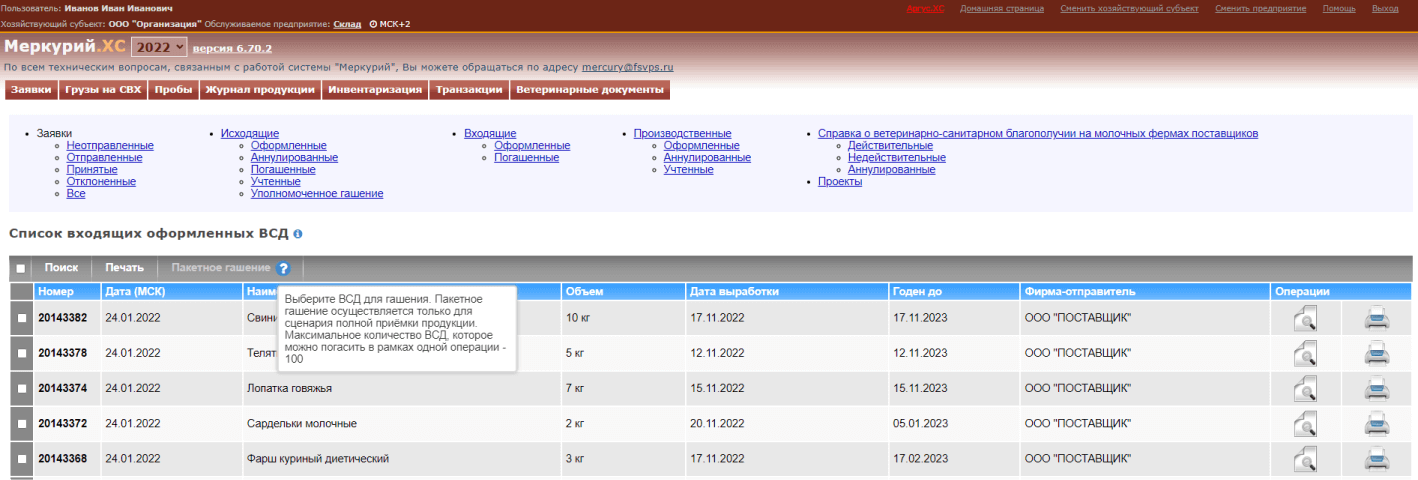Open the view icon for VSD 20143378
1418x480 pixels.
(1304, 354)
